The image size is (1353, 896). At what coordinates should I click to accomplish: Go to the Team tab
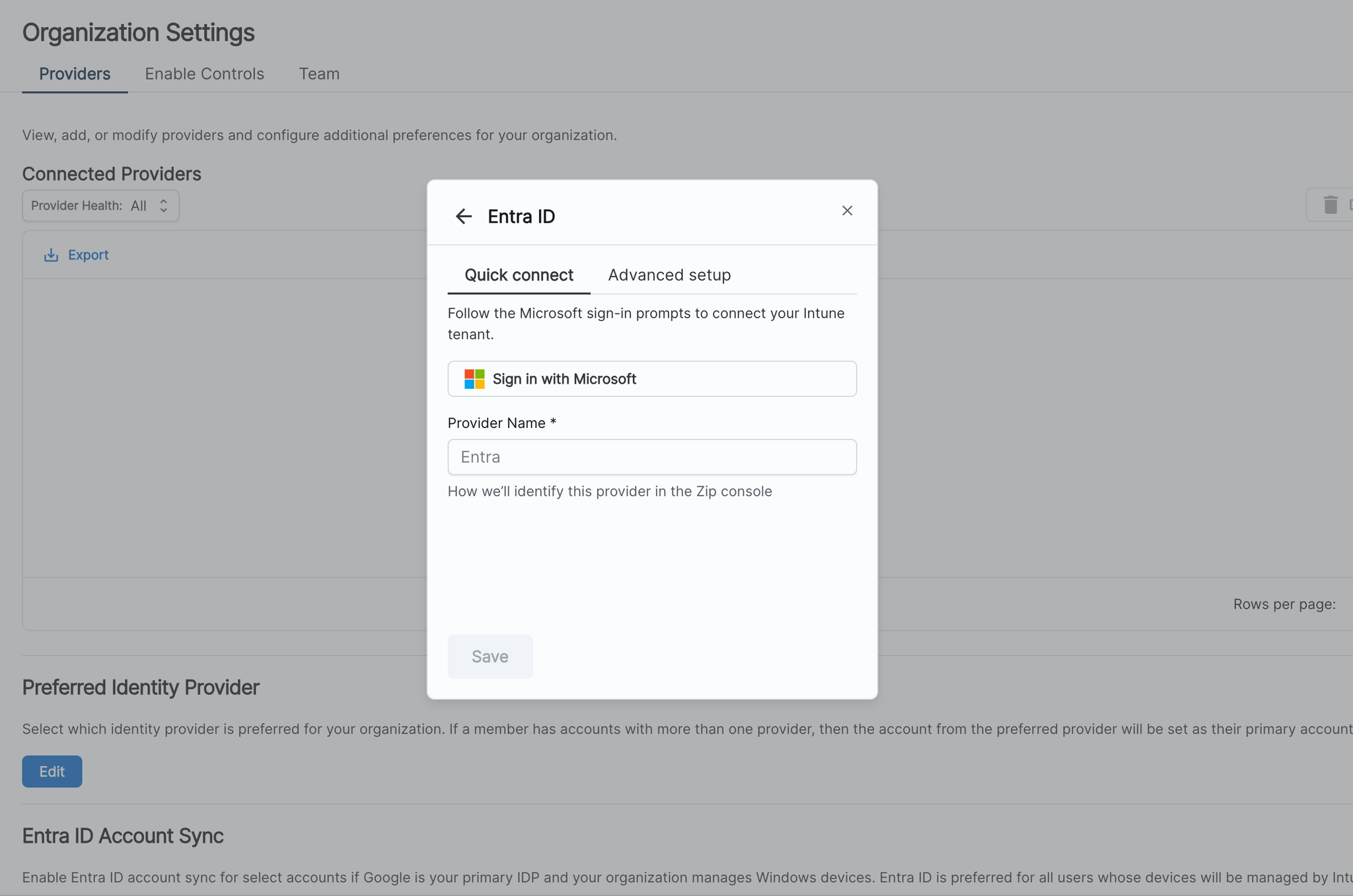pos(319,74)
